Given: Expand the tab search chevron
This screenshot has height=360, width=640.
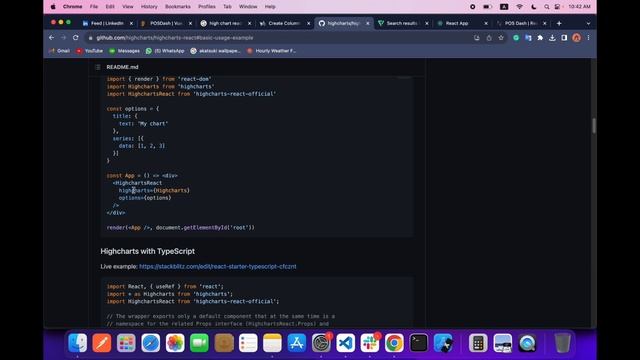Looking at the screenshot, I should [x=588, y=23].
